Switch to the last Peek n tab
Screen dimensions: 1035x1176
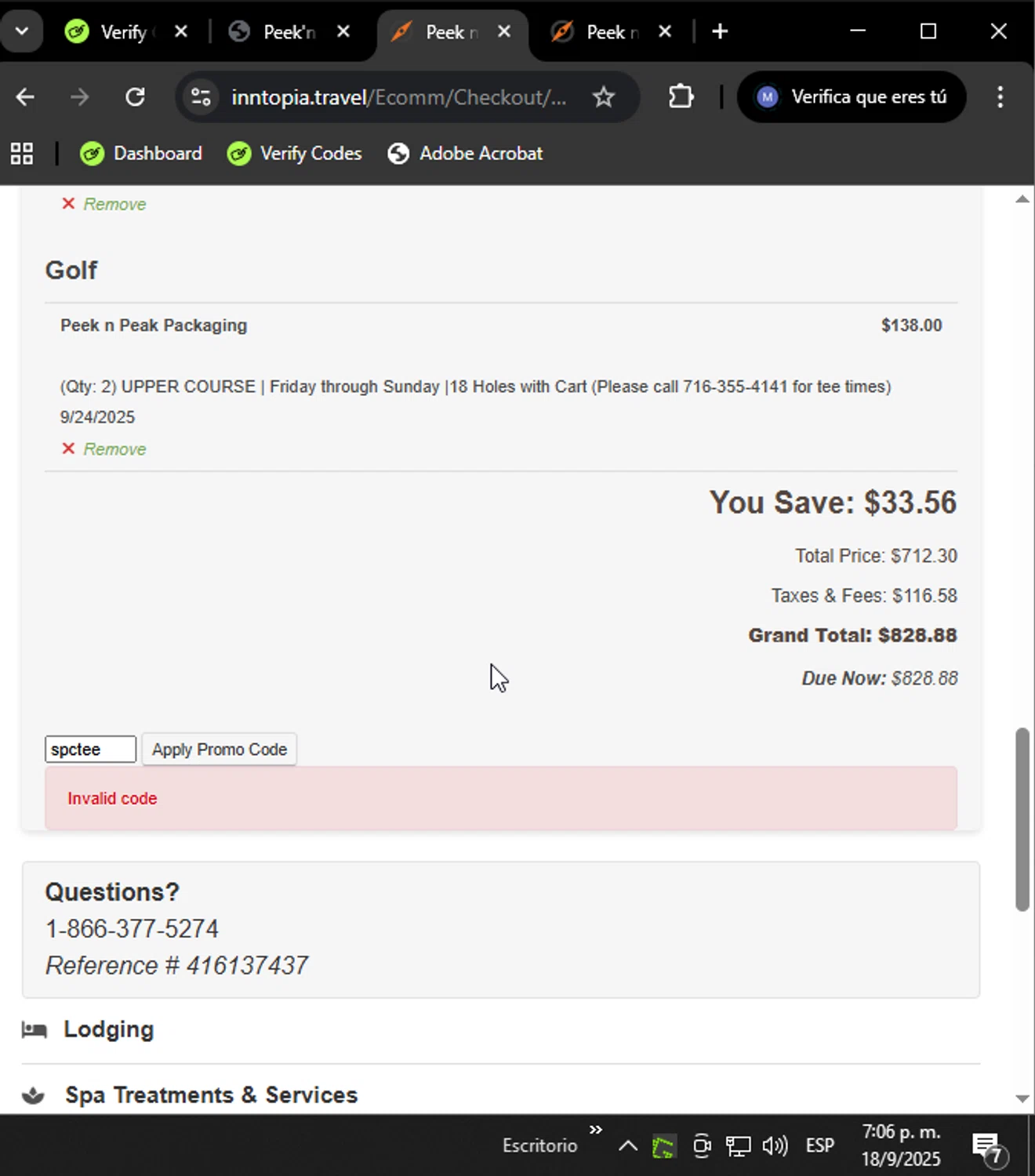coord(597,32)
